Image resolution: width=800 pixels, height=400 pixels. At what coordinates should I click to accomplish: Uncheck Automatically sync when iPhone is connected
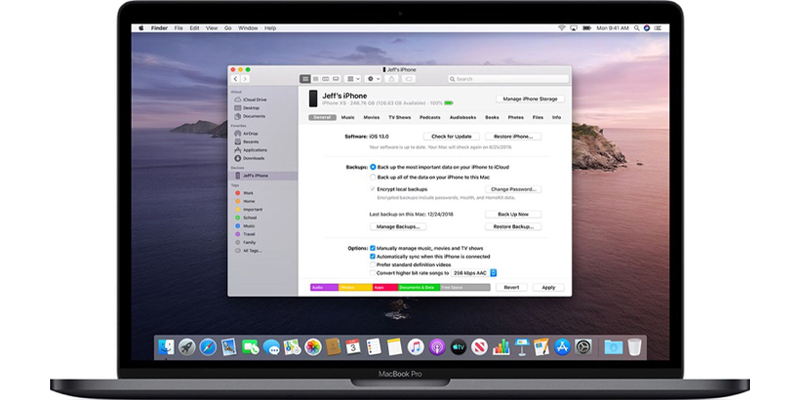(373, 257)
